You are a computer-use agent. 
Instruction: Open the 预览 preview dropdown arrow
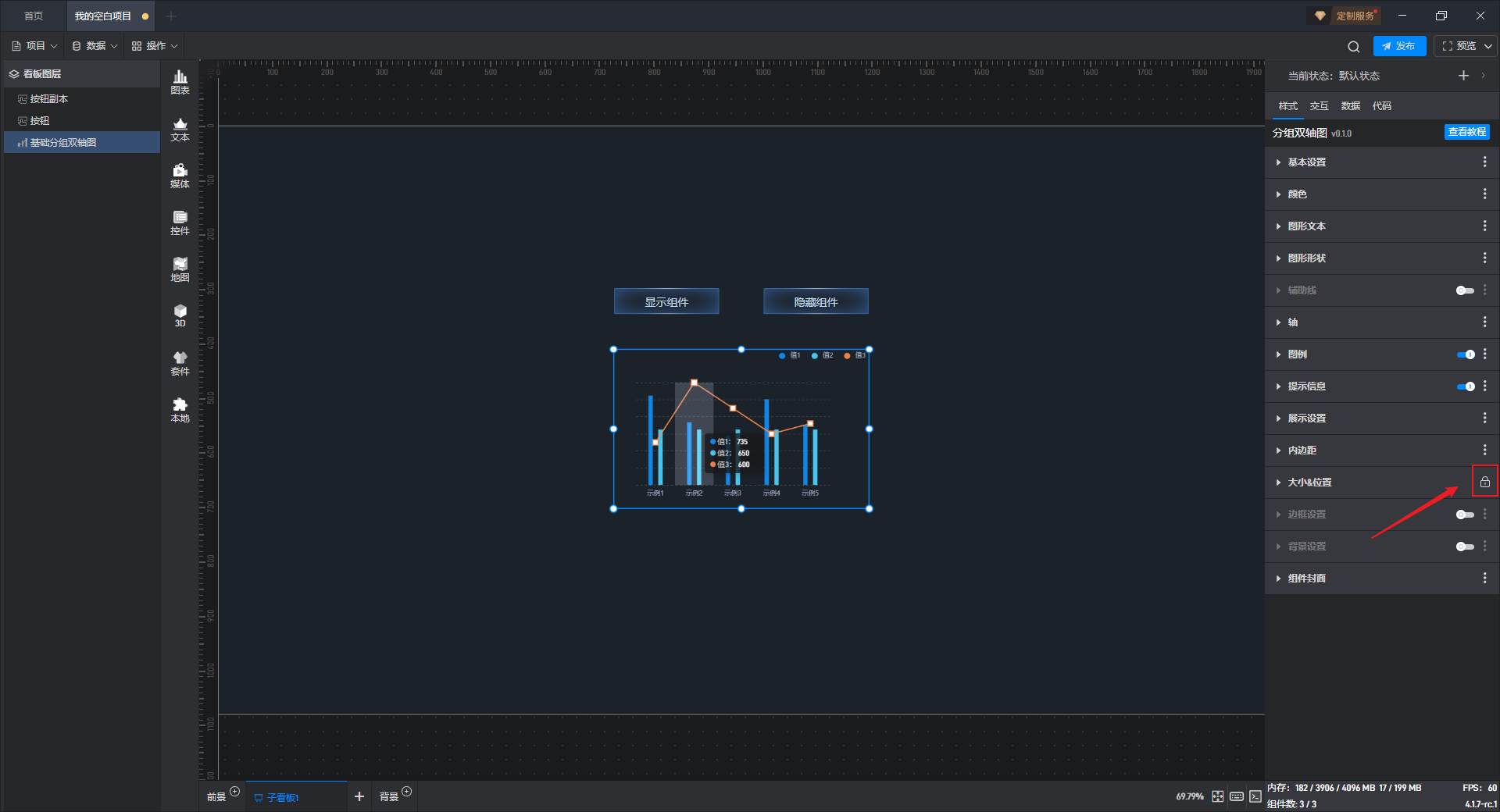point(1488,47)
